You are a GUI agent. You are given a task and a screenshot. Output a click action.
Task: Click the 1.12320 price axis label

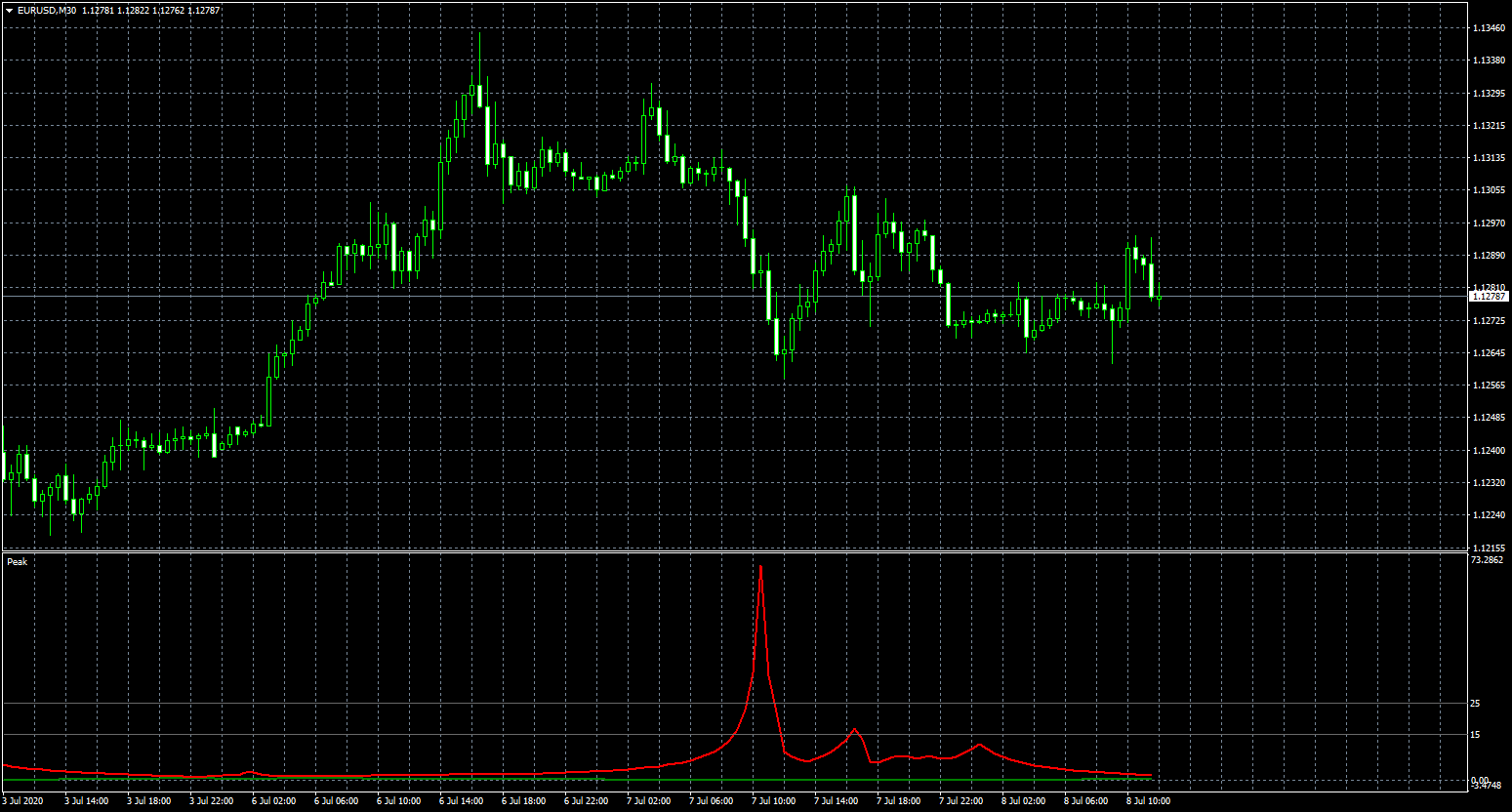1488,483
